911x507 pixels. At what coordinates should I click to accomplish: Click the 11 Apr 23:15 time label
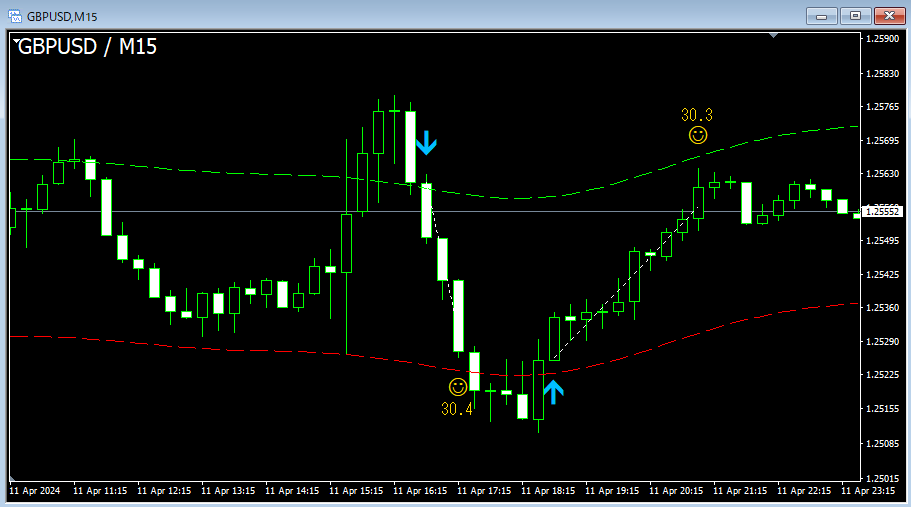tap(868, 491)
